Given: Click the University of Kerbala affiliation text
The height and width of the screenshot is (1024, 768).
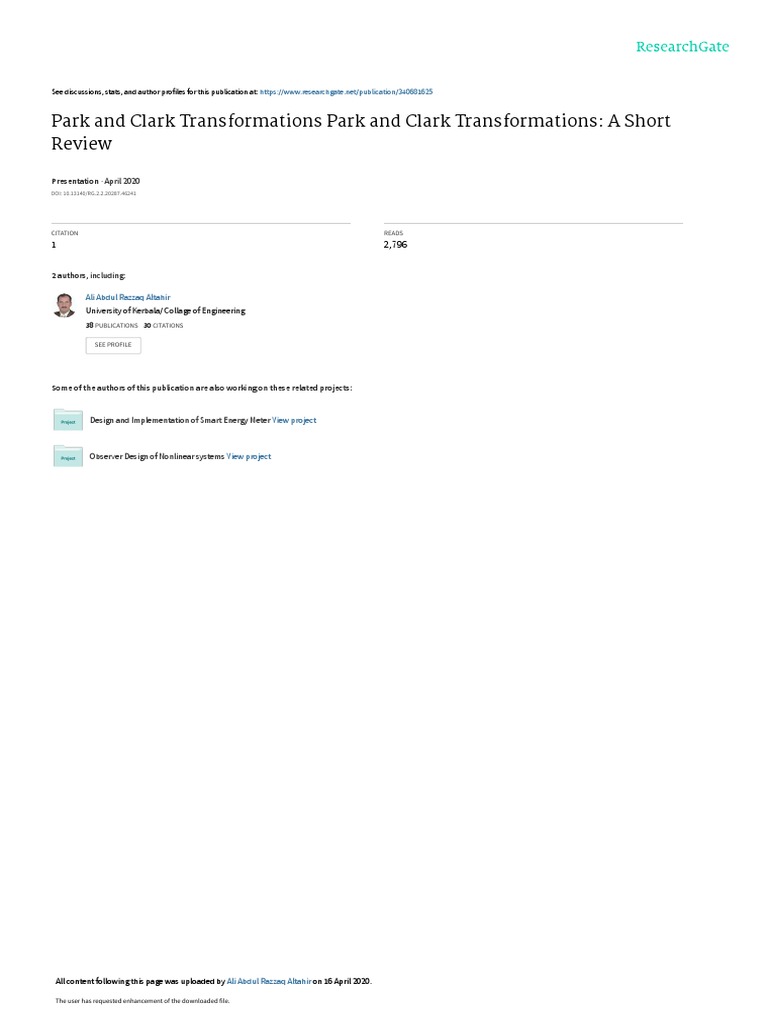Looking at the screenshot, I should pyautogui.click(x=165, y=311).
